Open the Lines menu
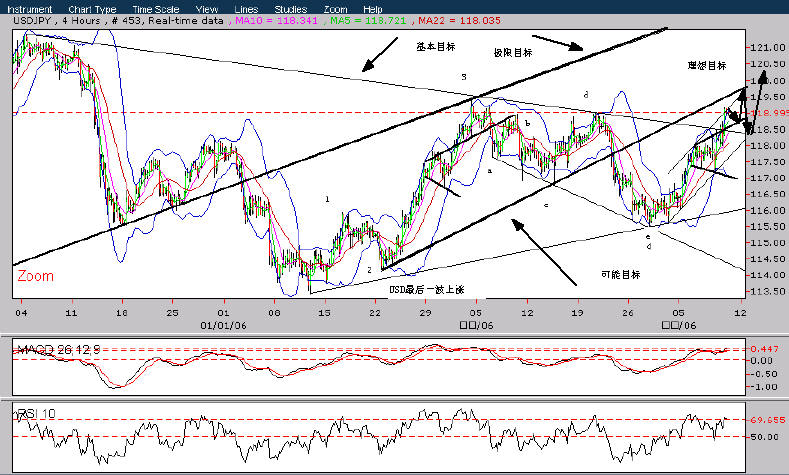 pos(246,9)
